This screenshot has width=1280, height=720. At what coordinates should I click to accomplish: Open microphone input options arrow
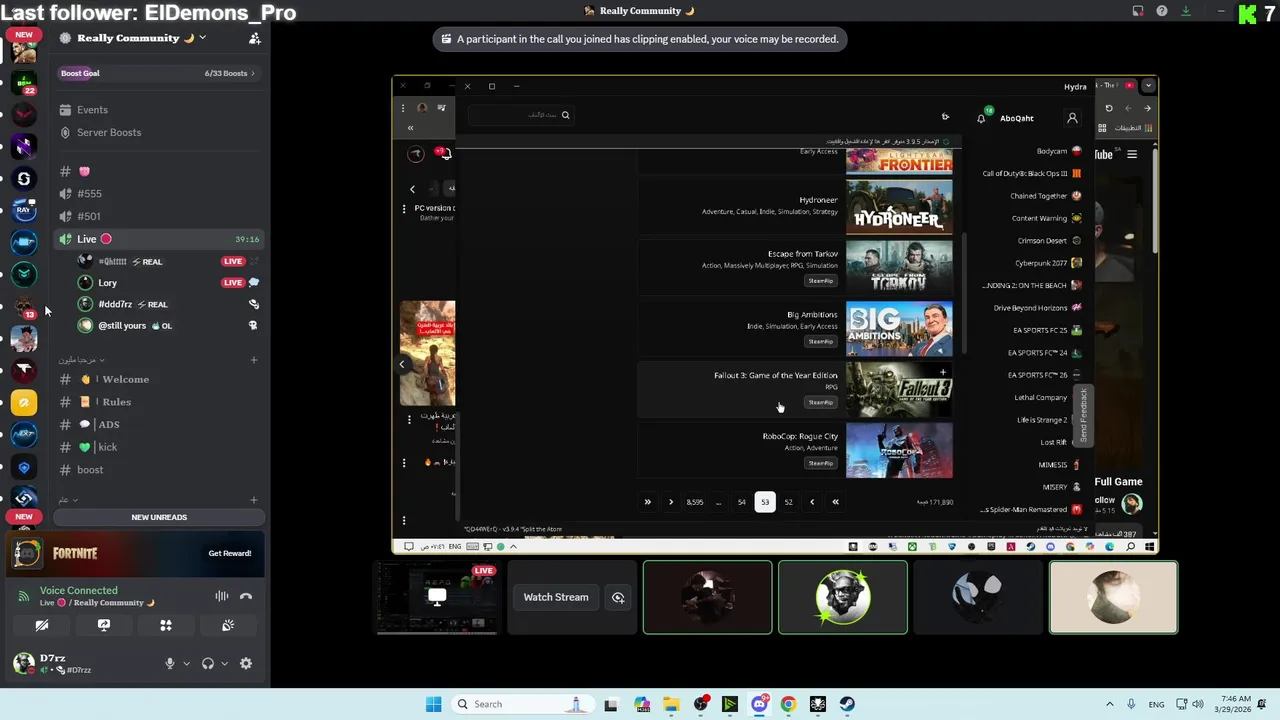(x=186, y=663)
